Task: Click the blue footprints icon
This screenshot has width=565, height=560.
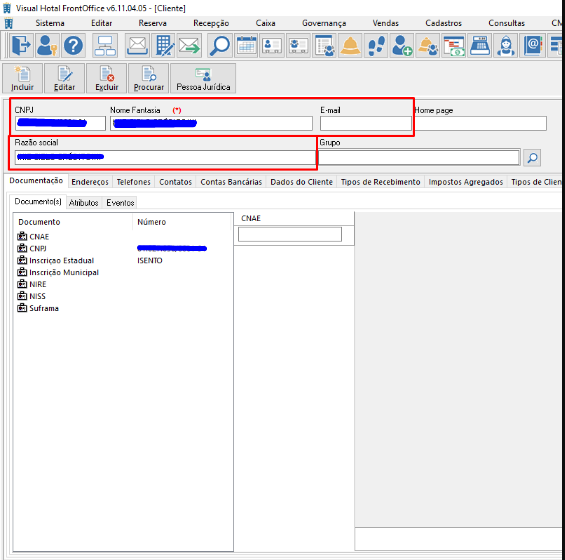Action: (376, 45)
